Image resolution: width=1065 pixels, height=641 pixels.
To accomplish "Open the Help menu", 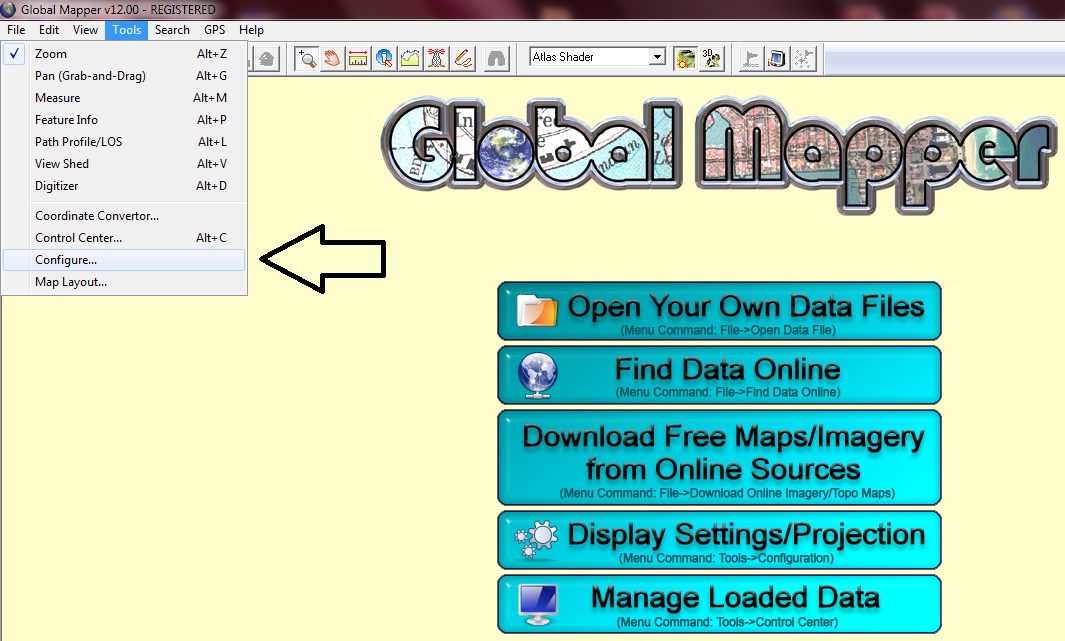I will (x=251, y=30).
